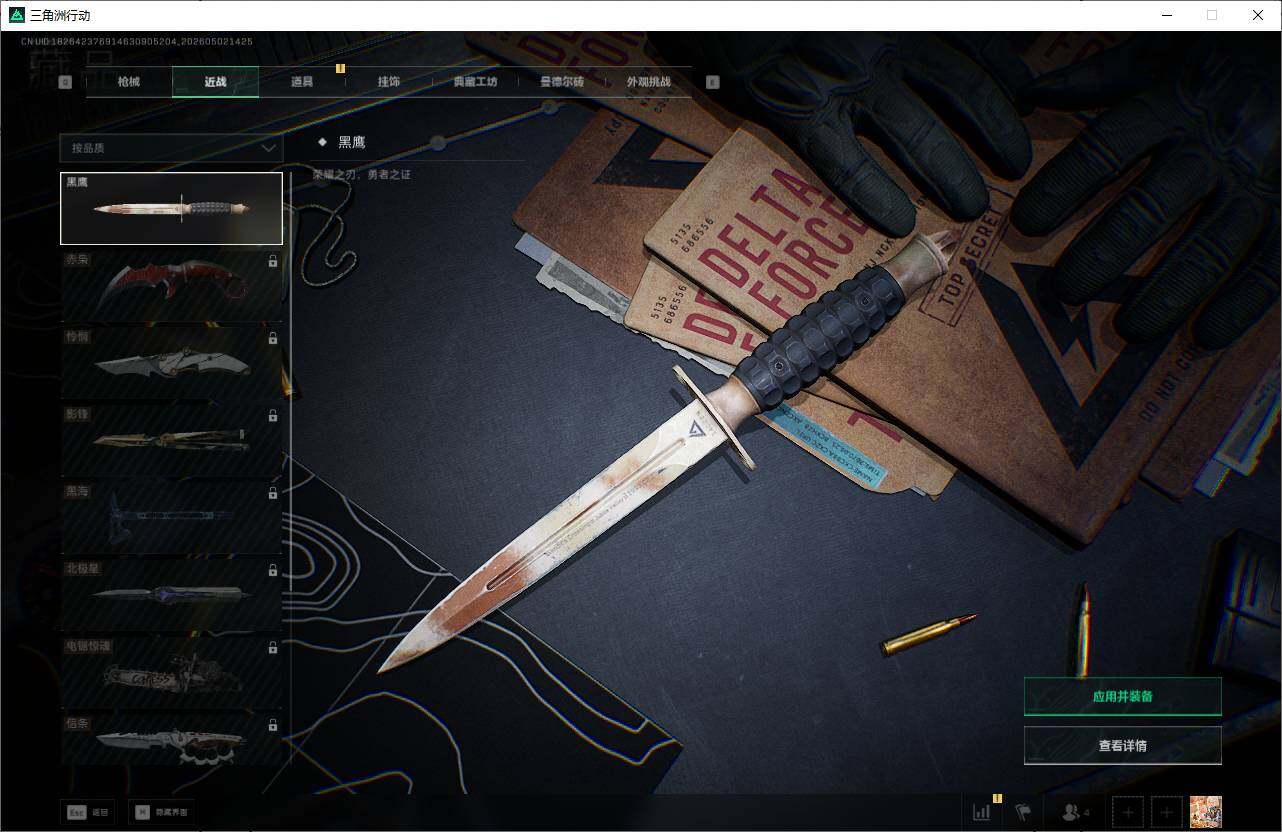1282x832 pixels.
Task: Click the 应用并装备 button
Action: tap(1122, 696)
